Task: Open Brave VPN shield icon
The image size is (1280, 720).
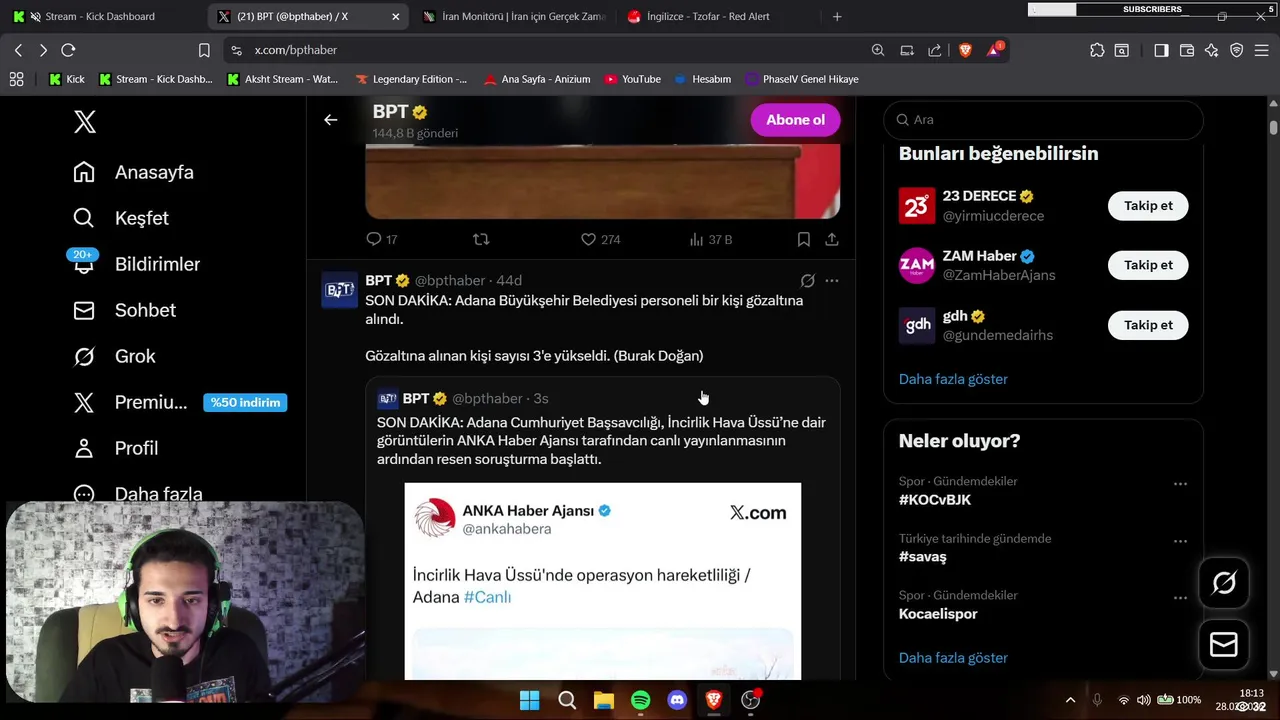Action: tap(1237, 50)
